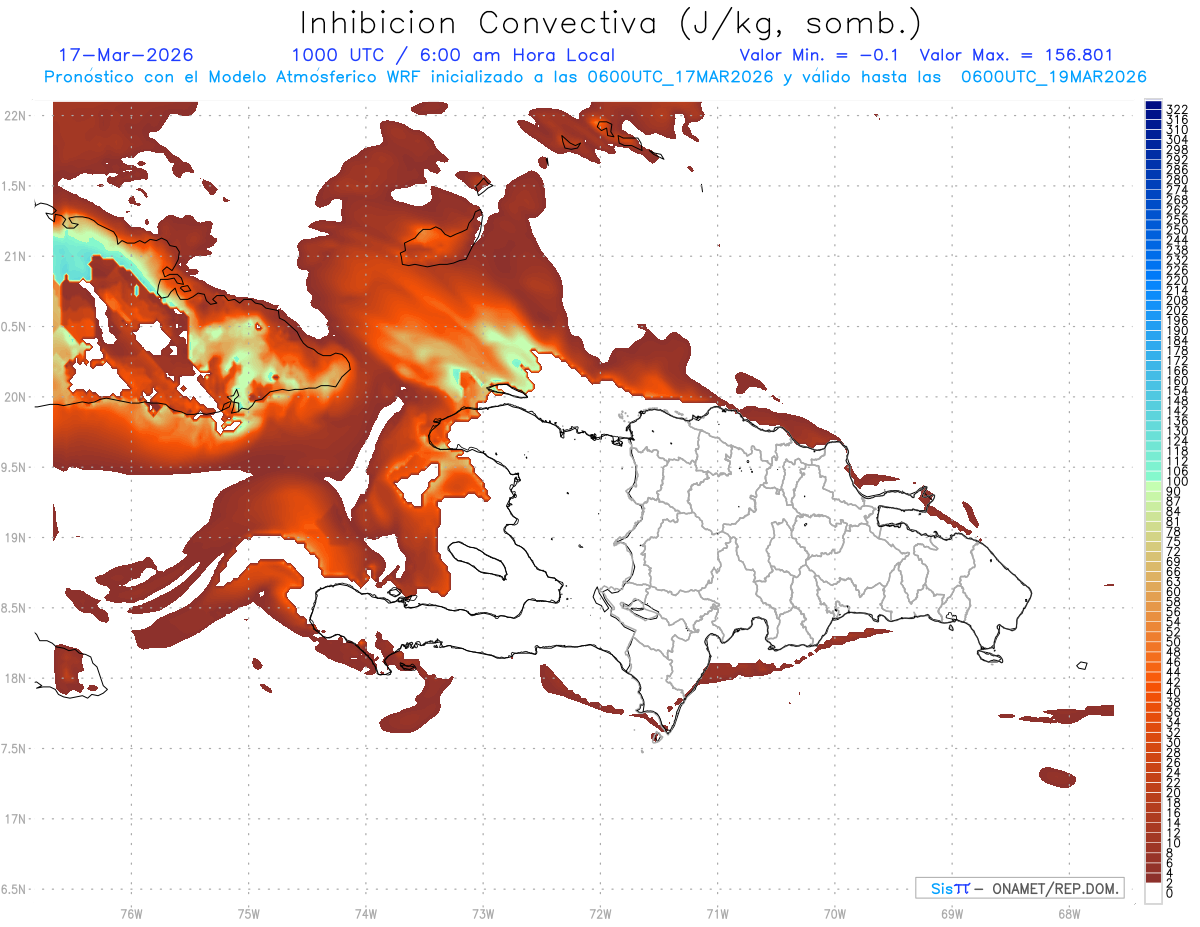1200x927 pixels.
Task: Click the "0600UTC_19MAR2026" valid-until time
Action: tap(1054, 77)
